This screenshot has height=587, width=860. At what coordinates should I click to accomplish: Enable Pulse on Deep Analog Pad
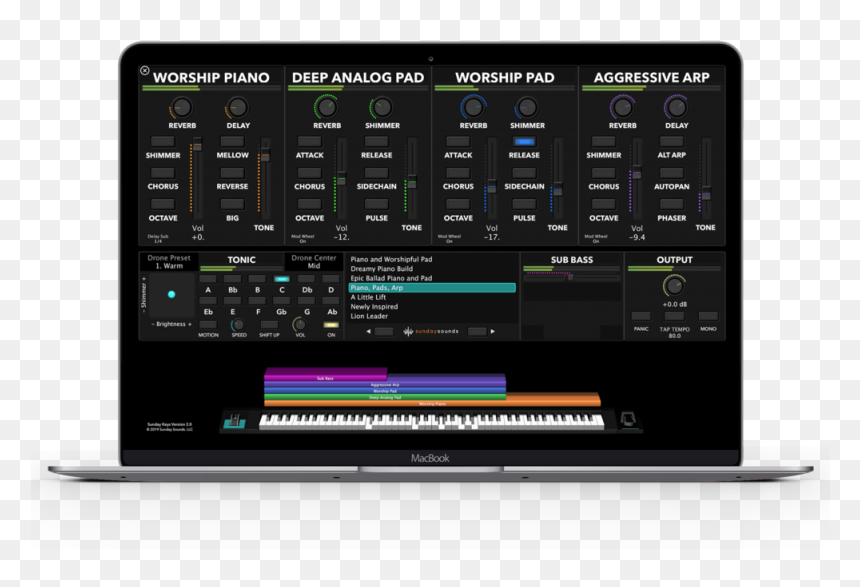376,204
